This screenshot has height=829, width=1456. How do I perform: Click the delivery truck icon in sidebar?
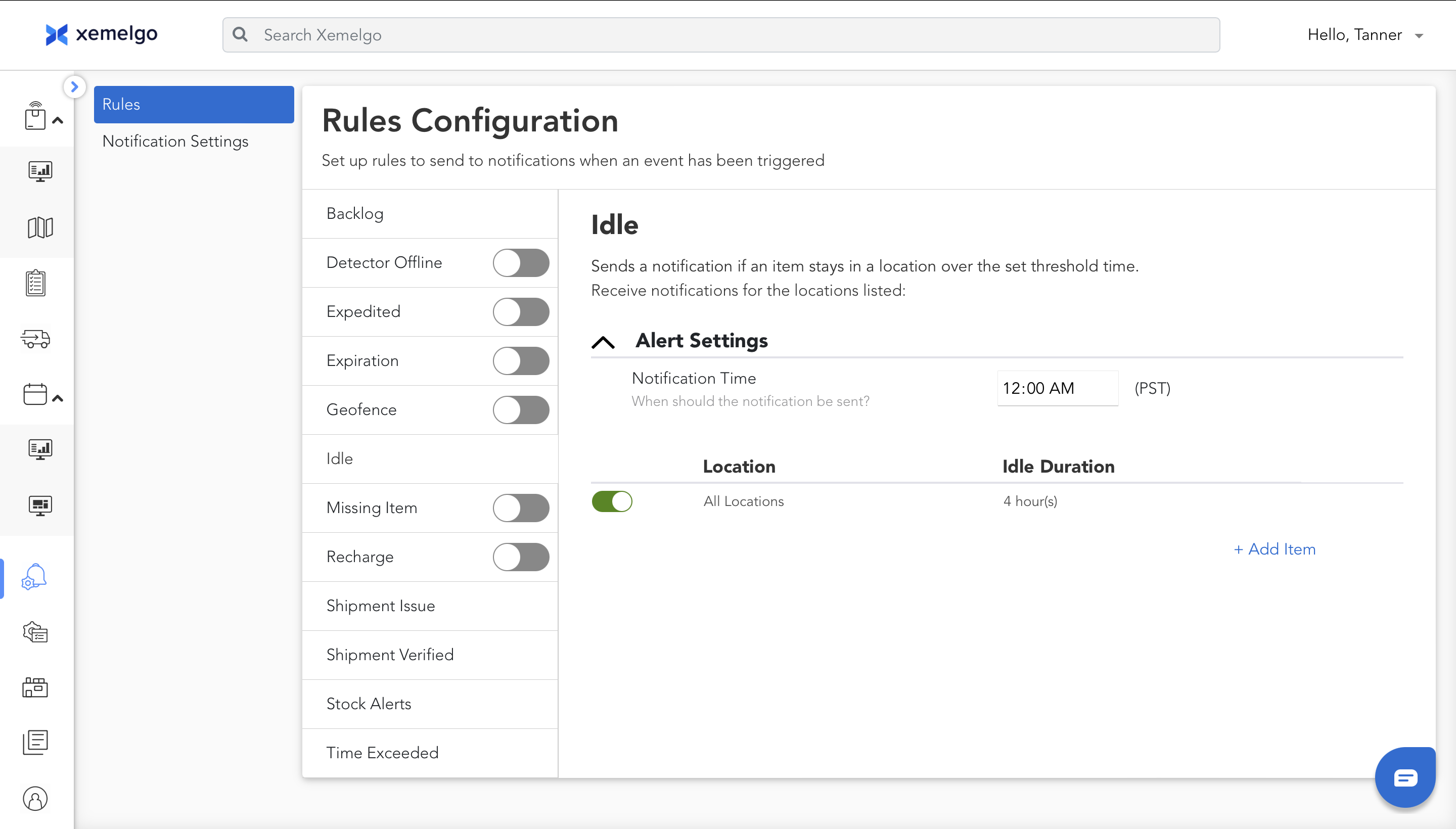coord(35,339)
